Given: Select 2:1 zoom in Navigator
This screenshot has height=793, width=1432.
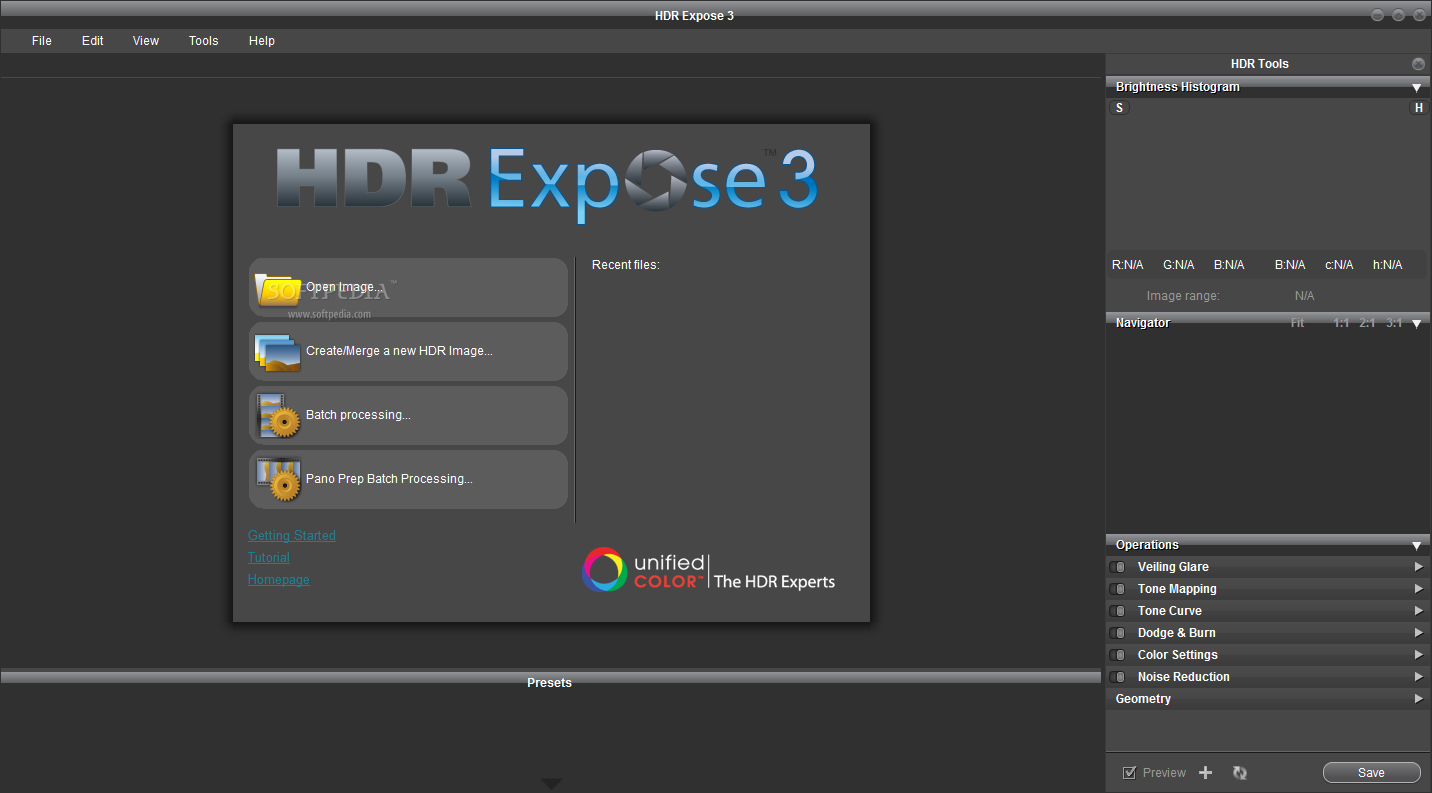Looking at the screenshot, I should click(x=1367, y=323).
